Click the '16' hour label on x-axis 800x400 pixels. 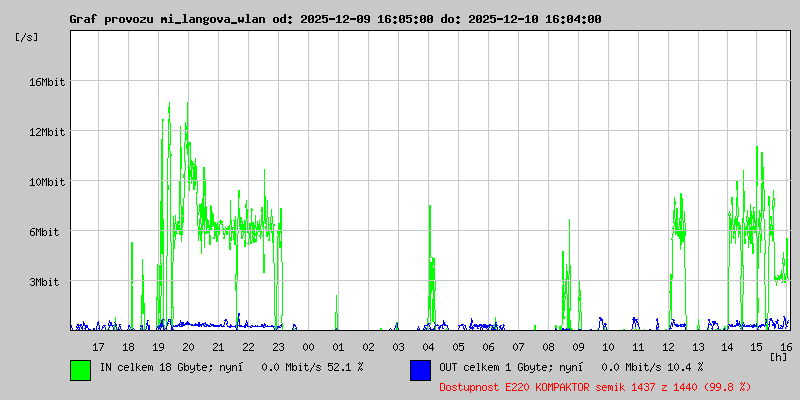point(785,347)
